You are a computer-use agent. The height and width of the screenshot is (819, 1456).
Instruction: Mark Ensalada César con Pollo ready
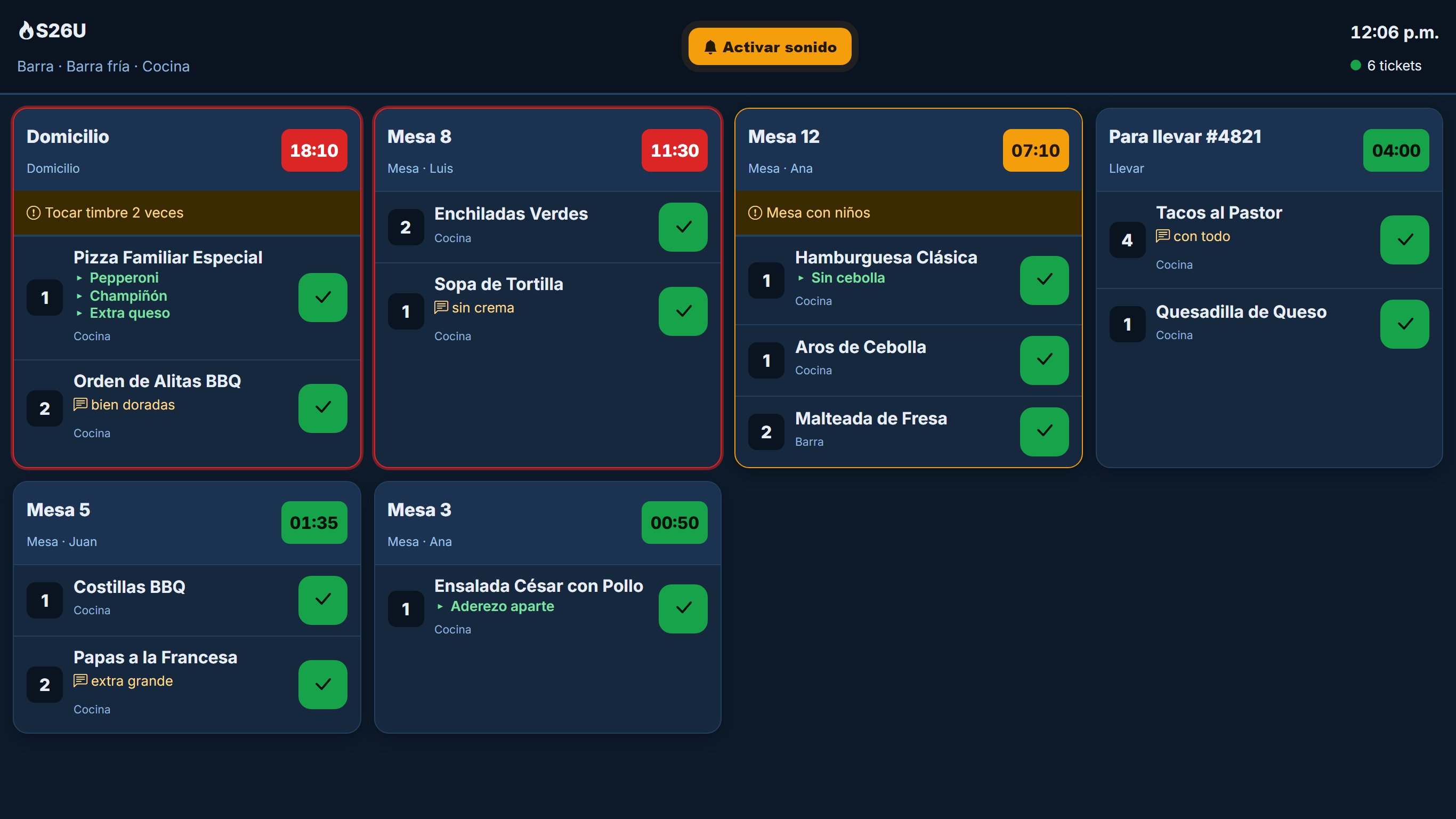pos(683,608)
